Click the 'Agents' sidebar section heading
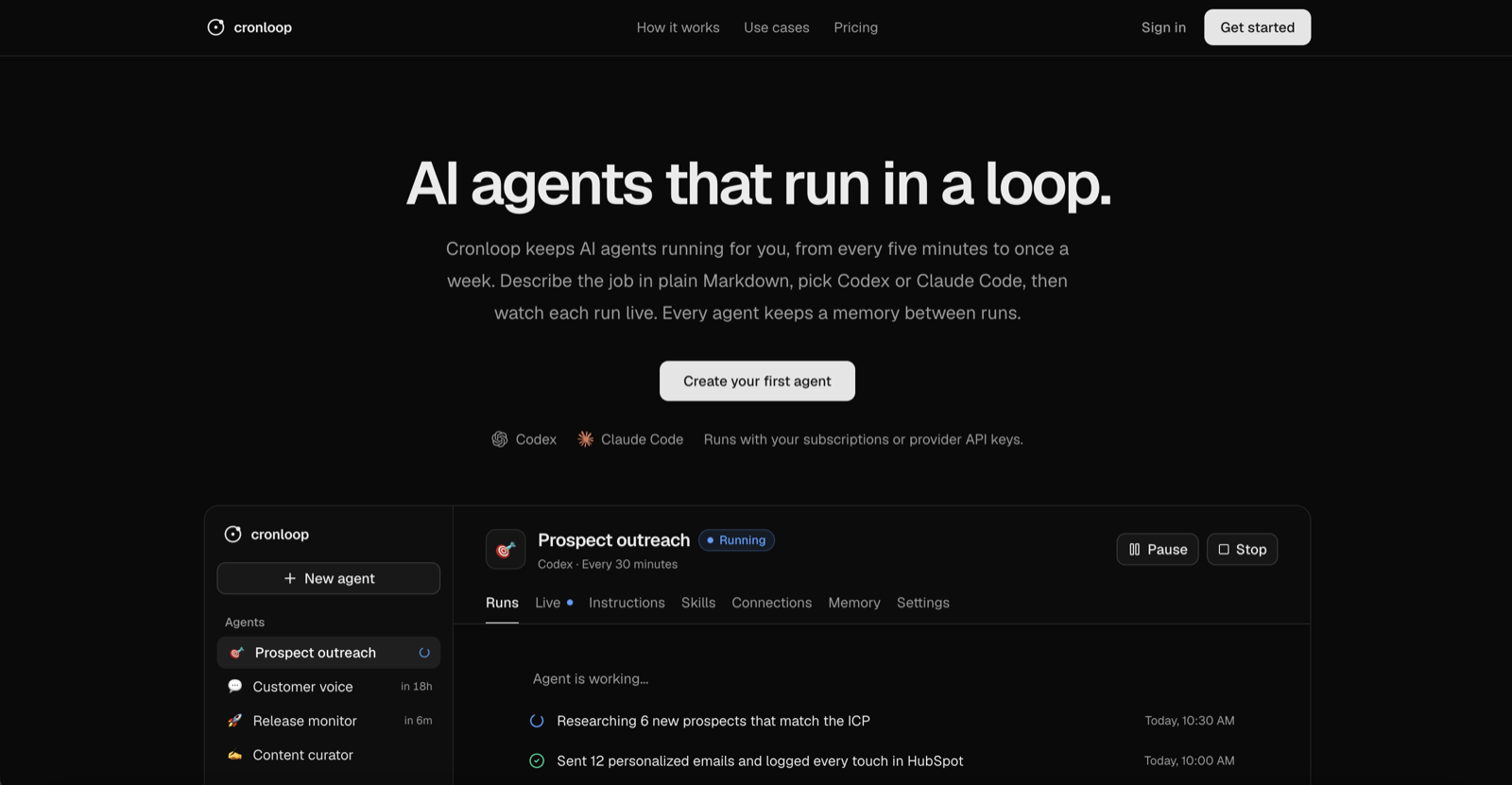The width and height of the screenshot is (1512, 785). pyautogui.click(x=245, y=622)
